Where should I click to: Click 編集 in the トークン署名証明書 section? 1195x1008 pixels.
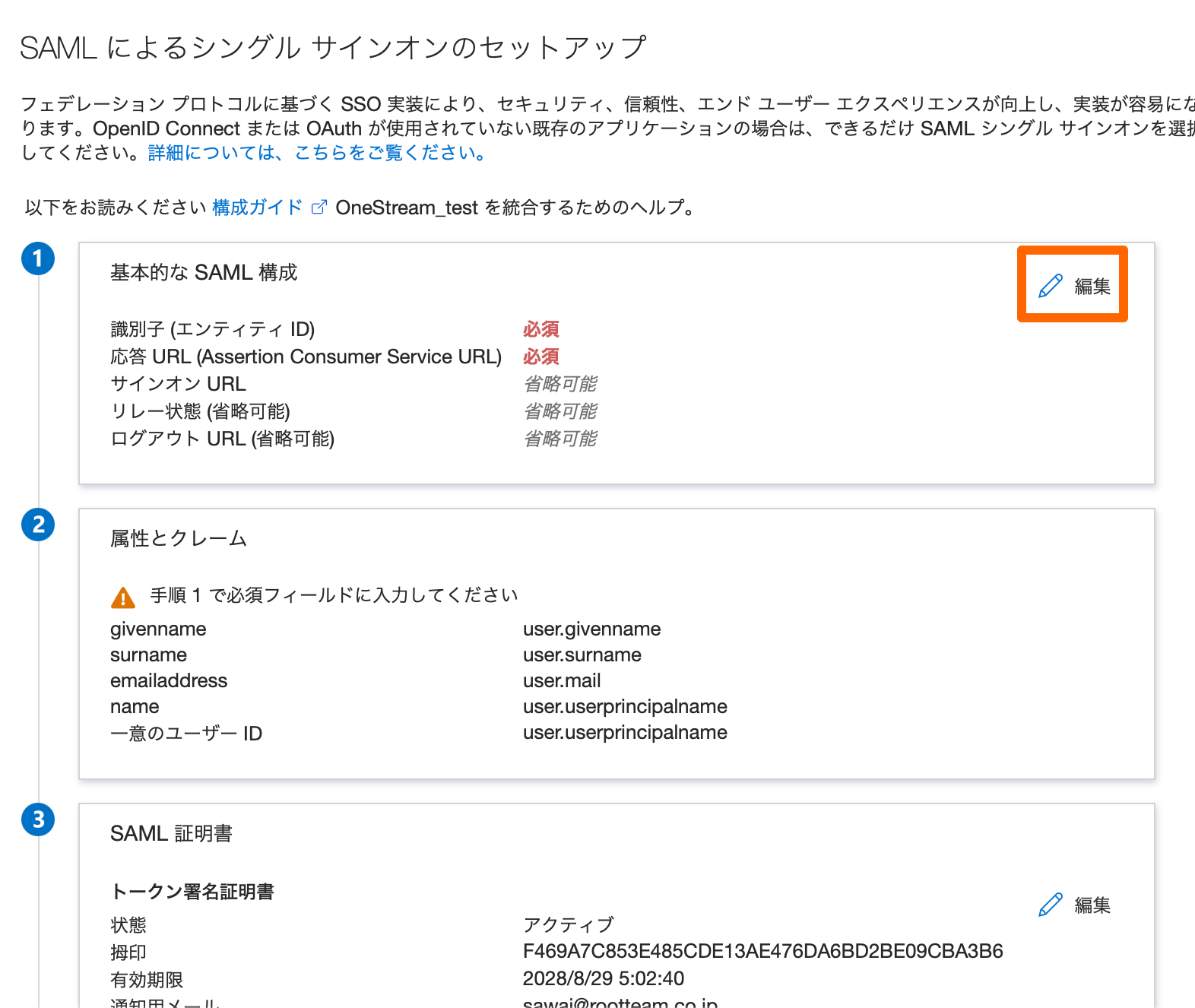click(1092, 905)
